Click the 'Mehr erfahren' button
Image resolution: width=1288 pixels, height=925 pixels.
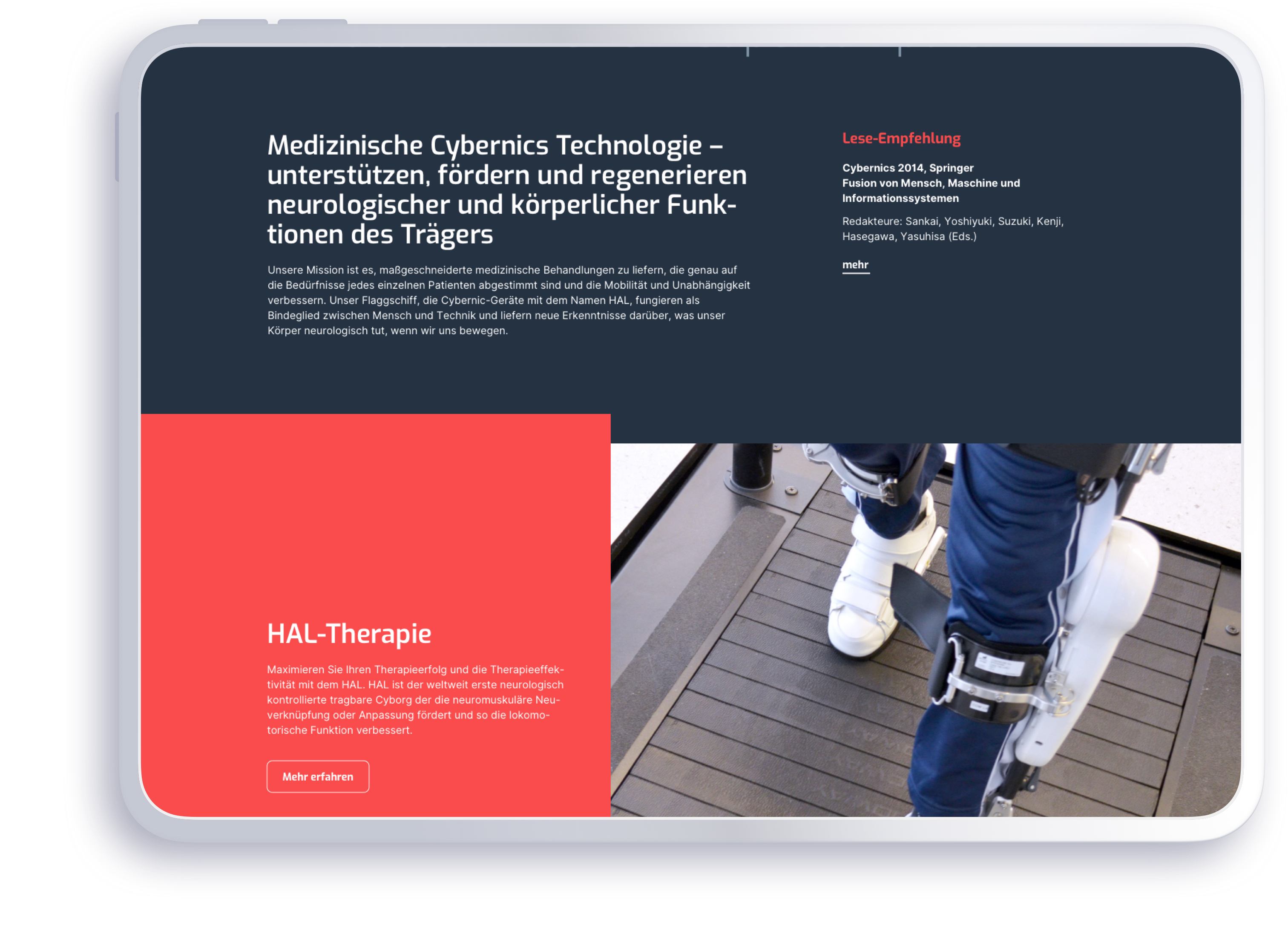[318, 776]
